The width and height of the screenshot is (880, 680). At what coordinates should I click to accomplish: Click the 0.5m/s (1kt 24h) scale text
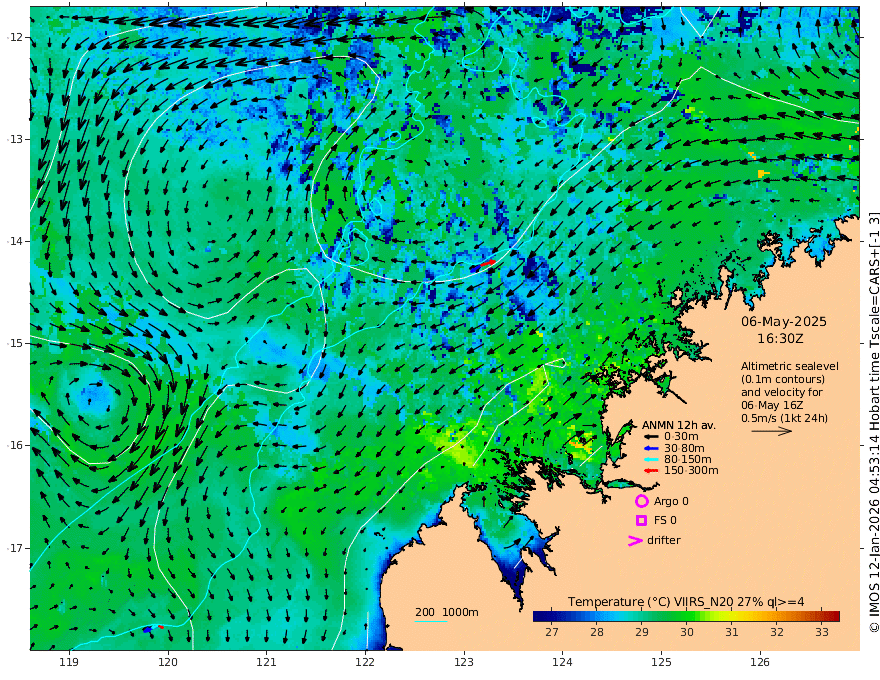pyautogui.click(x=784, y=418)
